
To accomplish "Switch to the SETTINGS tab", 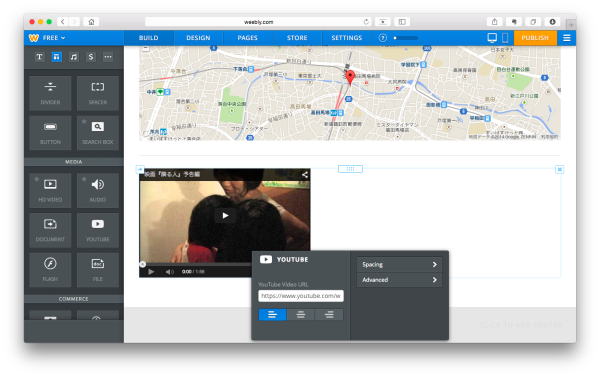I will 347,38.
